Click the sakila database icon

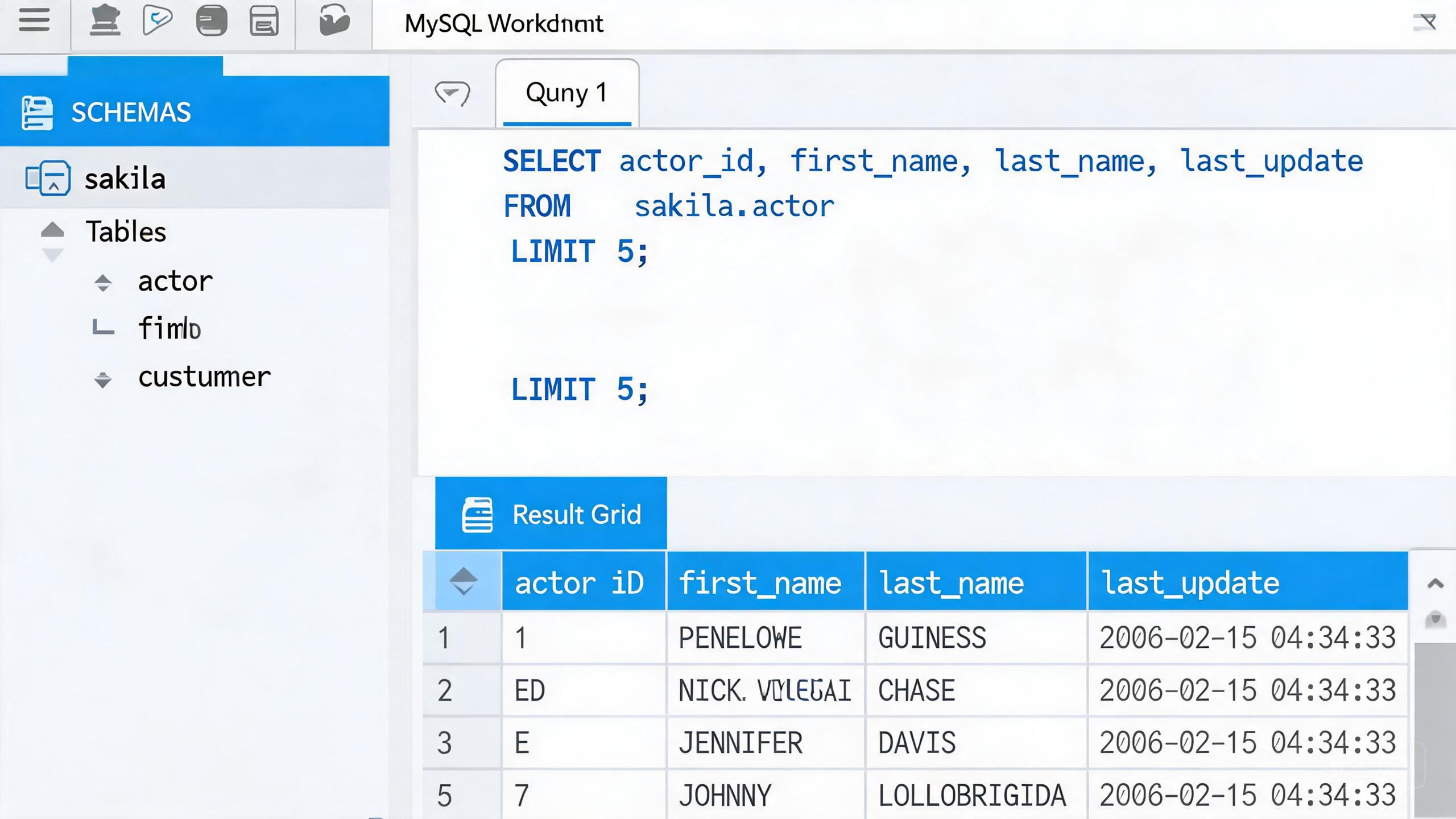(x=48, y=178)
